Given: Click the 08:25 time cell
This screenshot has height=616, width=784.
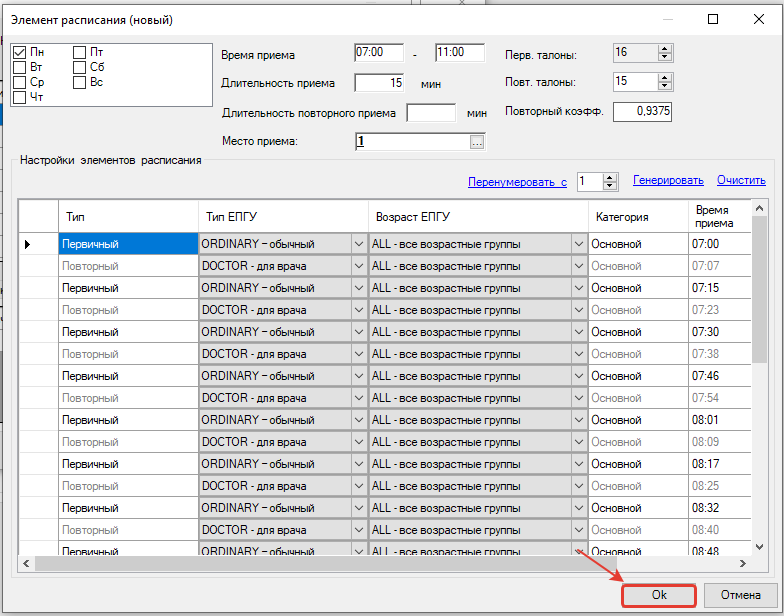Looking at the screenshot, I should click(720, 486).
